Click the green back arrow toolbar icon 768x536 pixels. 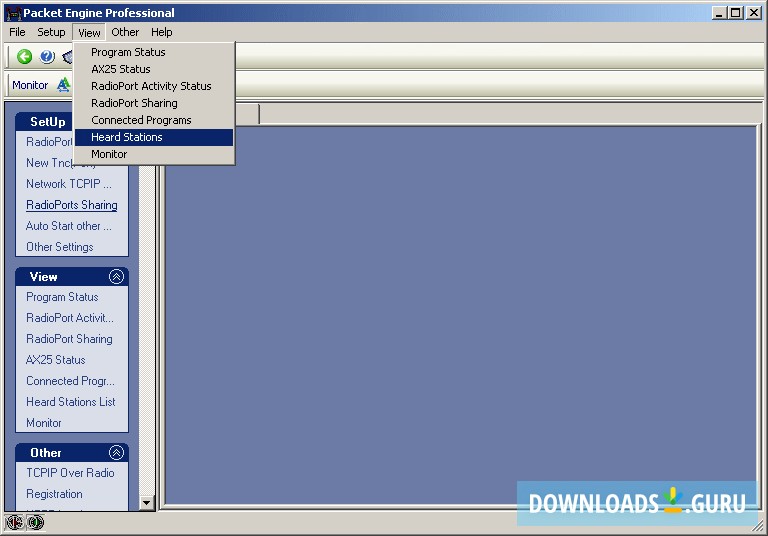[x=24, y=57]
